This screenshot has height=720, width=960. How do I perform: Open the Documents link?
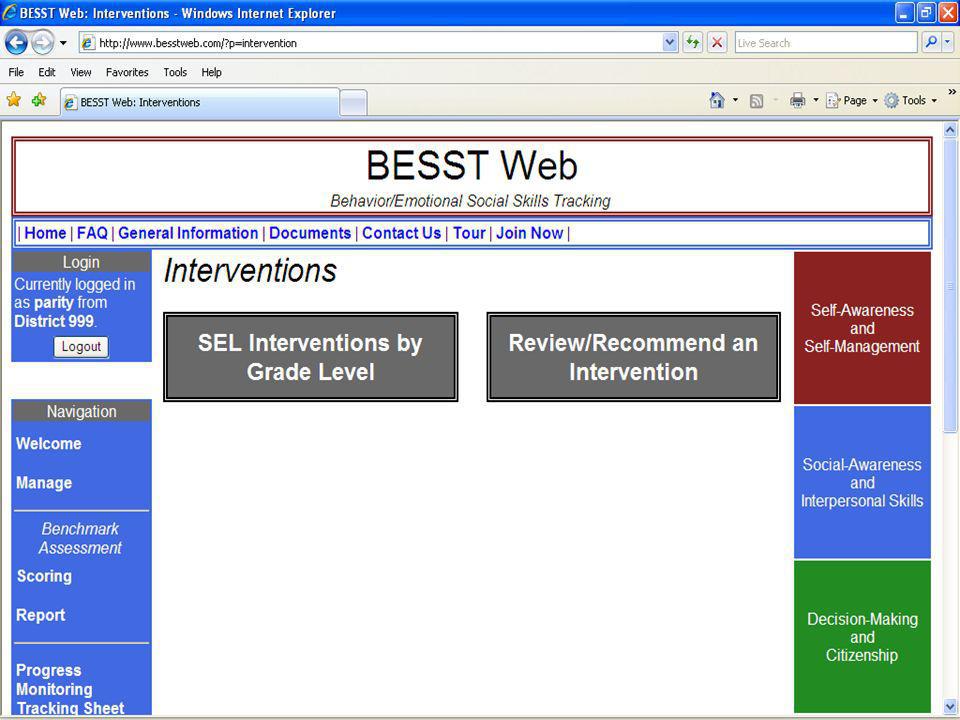(x=310, y=233)
